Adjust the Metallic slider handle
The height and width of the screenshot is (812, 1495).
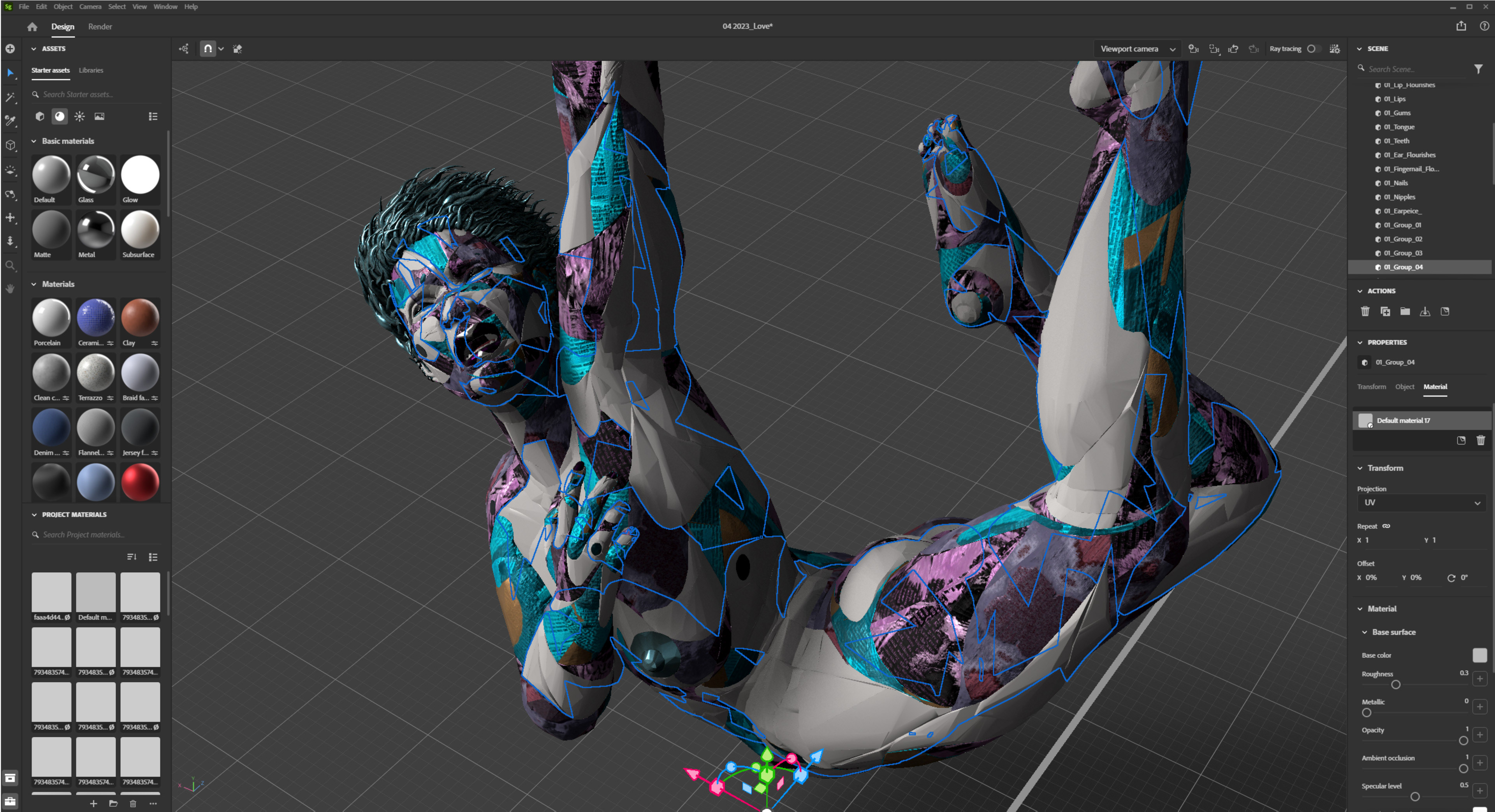pyautogui.click(x=1366, y=712)
